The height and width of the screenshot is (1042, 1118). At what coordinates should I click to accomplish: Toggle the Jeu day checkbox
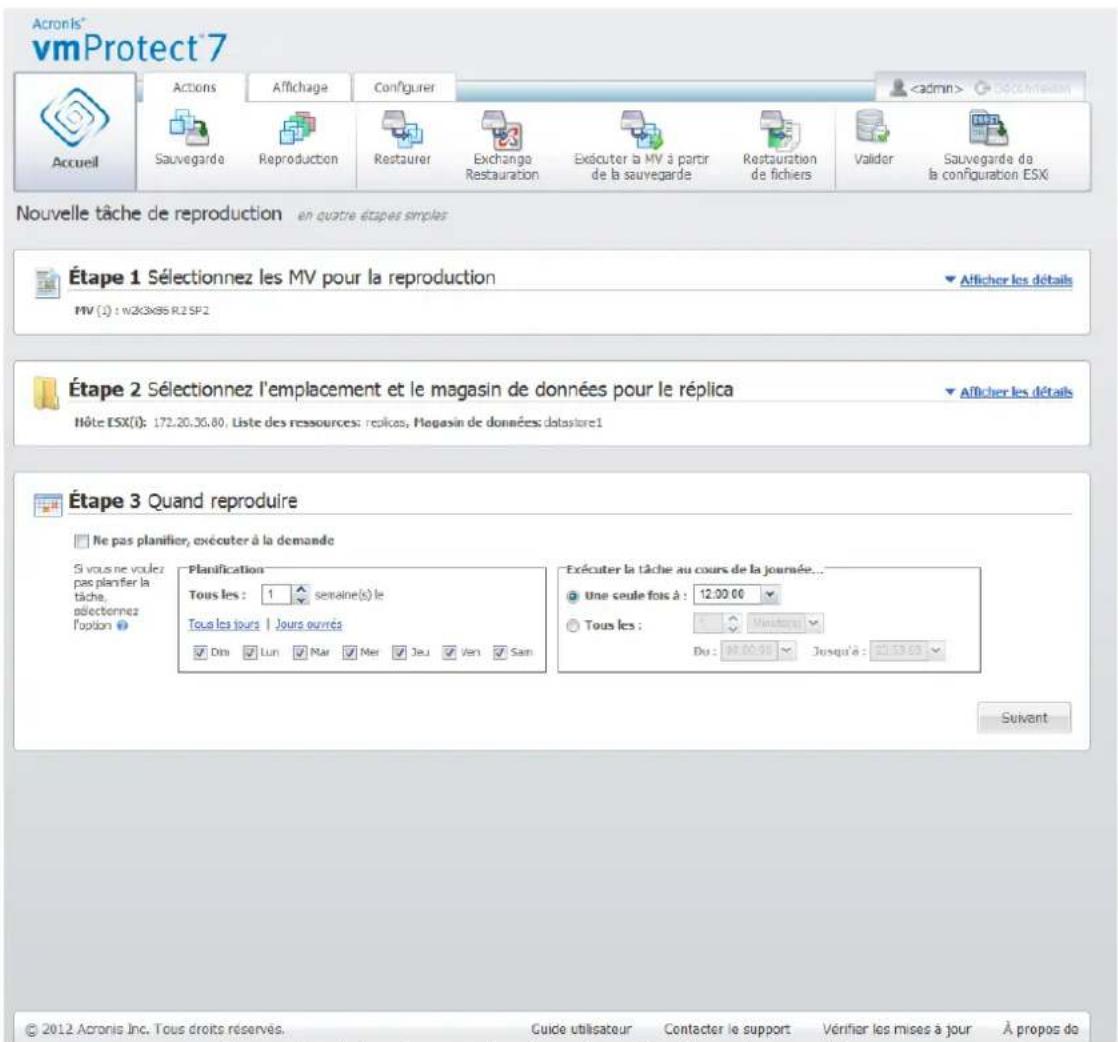399,652
